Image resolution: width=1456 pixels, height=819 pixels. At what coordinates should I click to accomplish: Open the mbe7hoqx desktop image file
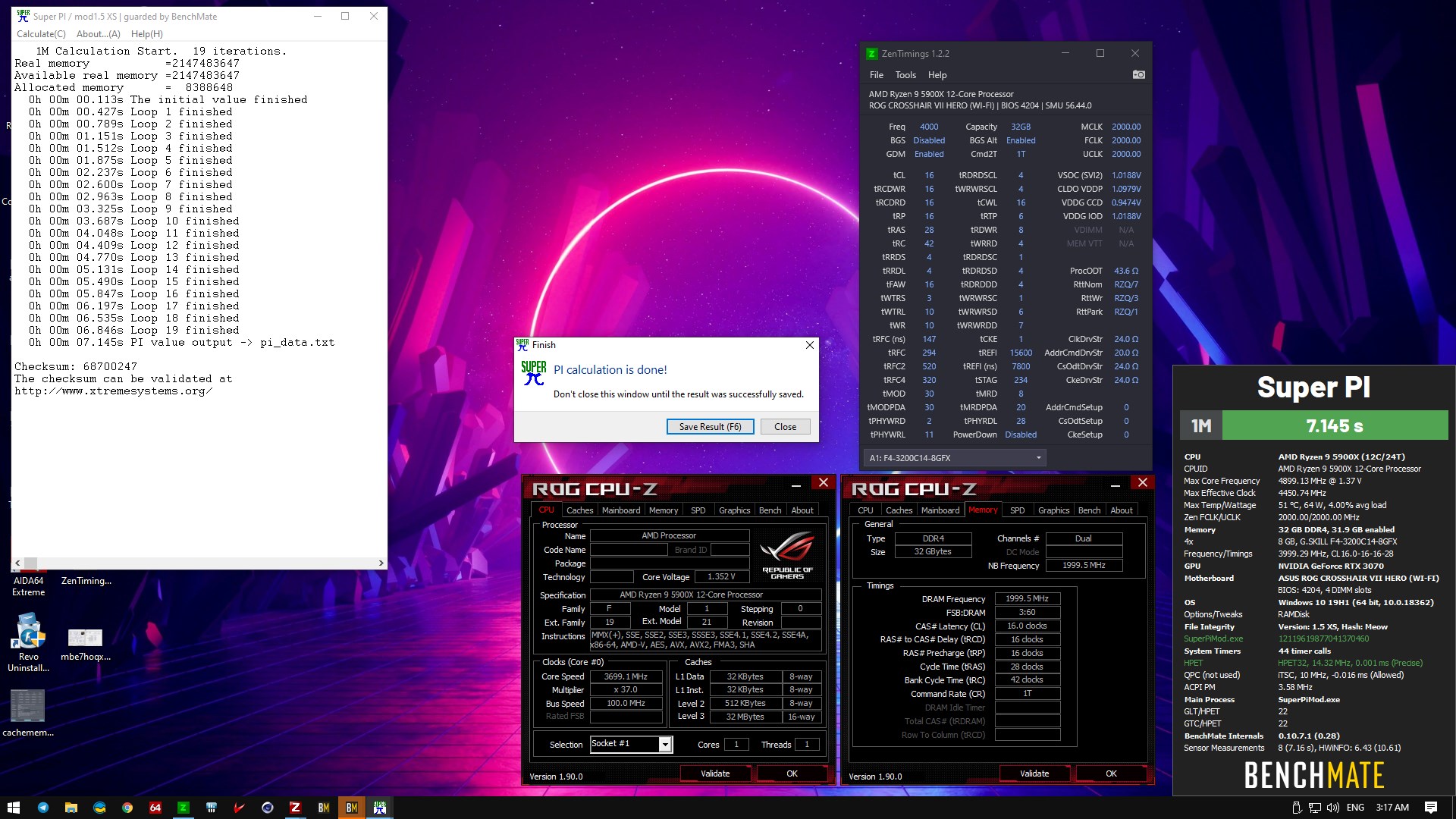[x=86, y=643]
